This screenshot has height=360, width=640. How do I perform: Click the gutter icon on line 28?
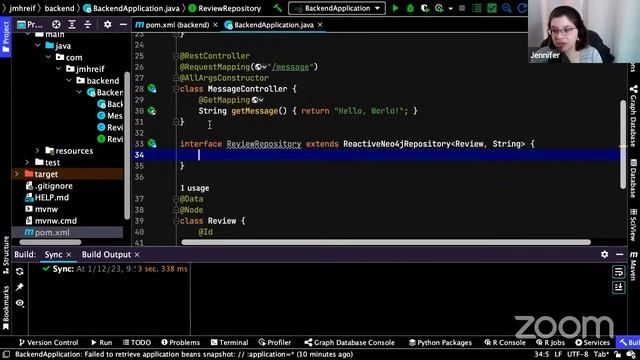152,89
